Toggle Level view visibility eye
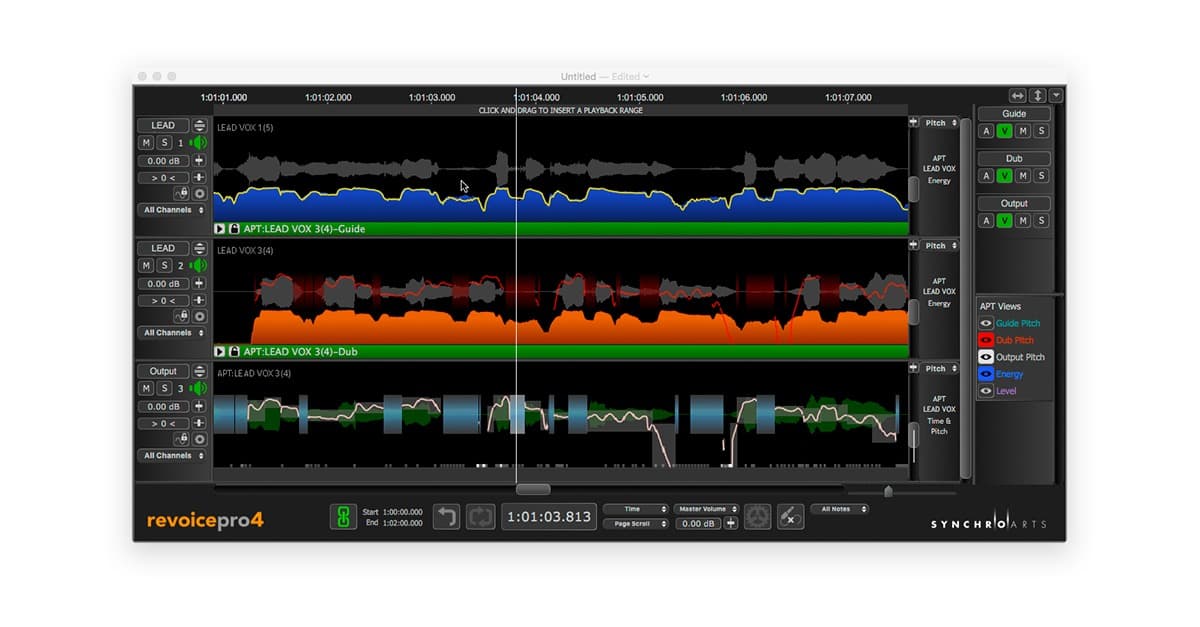This screenshot has width=1200, height=627. 986,391
